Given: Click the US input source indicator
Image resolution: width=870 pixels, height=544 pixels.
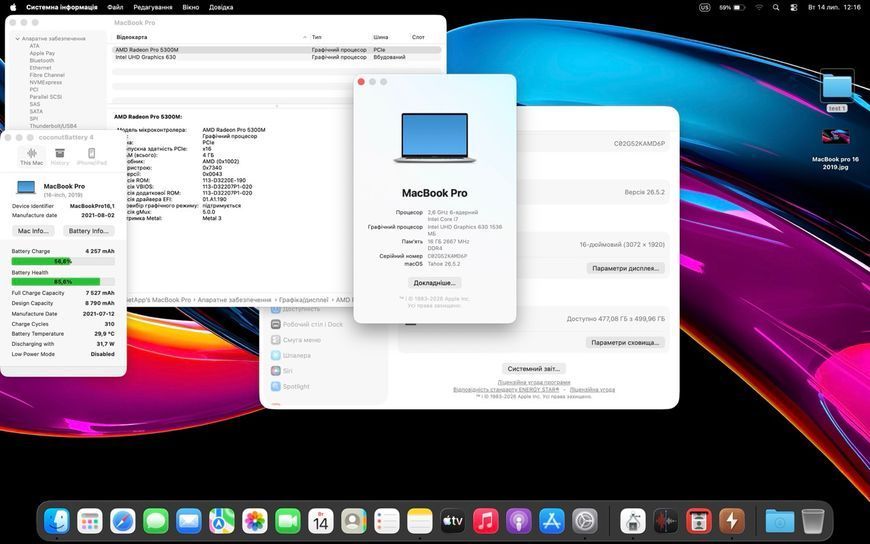Looking at the screenshot, I should pos(705,7).
